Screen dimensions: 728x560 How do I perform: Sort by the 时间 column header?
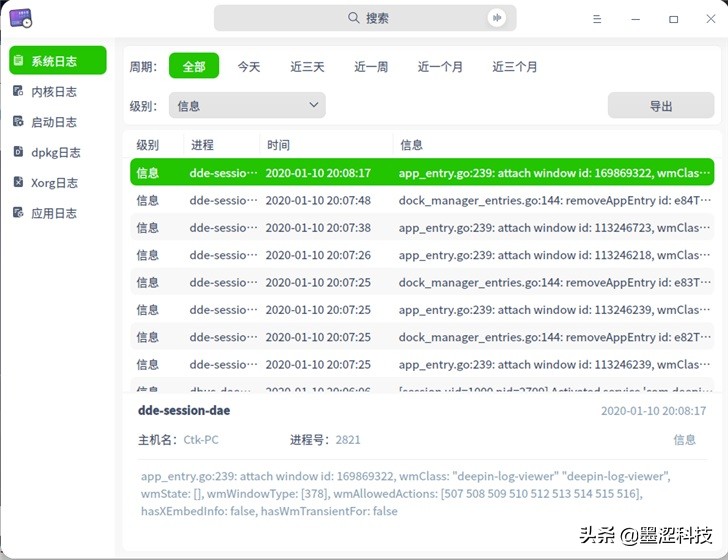pyautogui.click(x=278, y=145)
